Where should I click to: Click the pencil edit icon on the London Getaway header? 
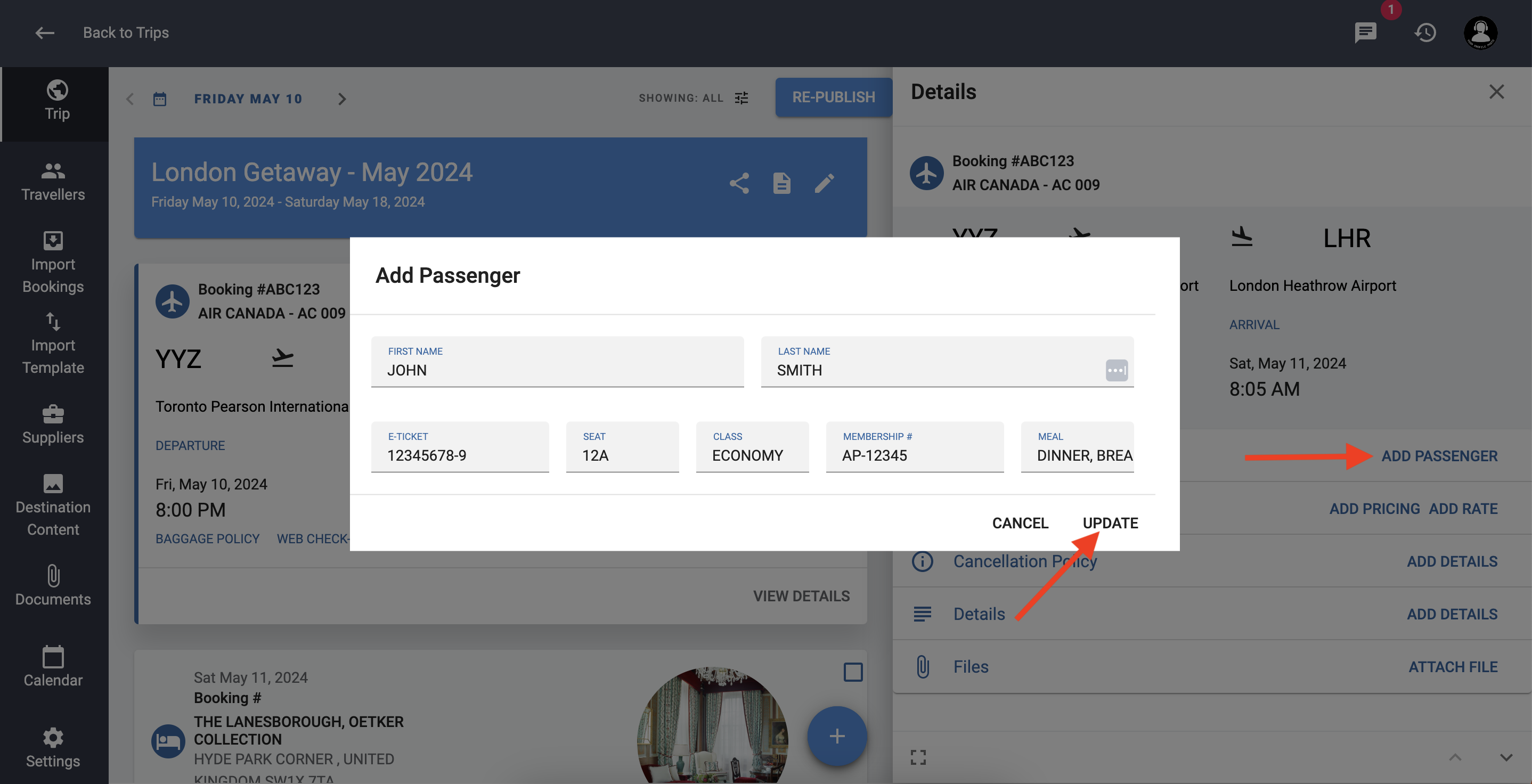[x=824, y=183]
